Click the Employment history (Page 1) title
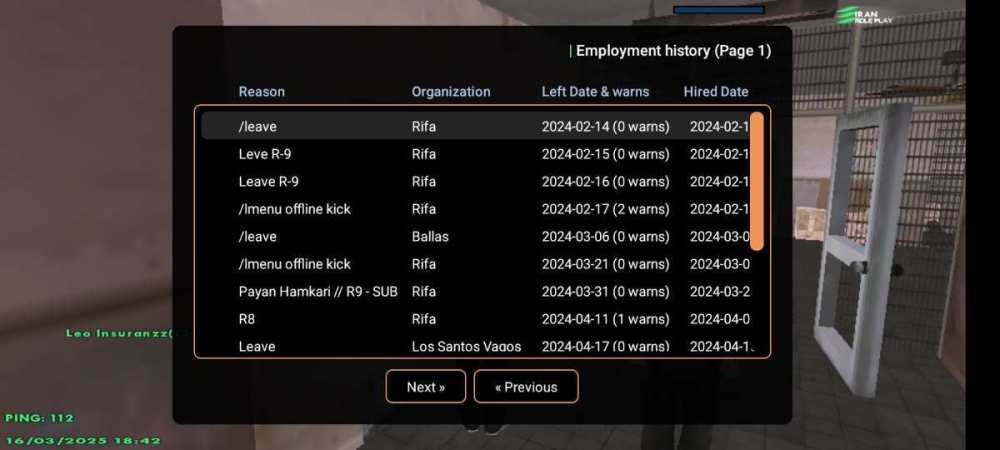The height and width of the screenshot is (450, 1000). 673,51
